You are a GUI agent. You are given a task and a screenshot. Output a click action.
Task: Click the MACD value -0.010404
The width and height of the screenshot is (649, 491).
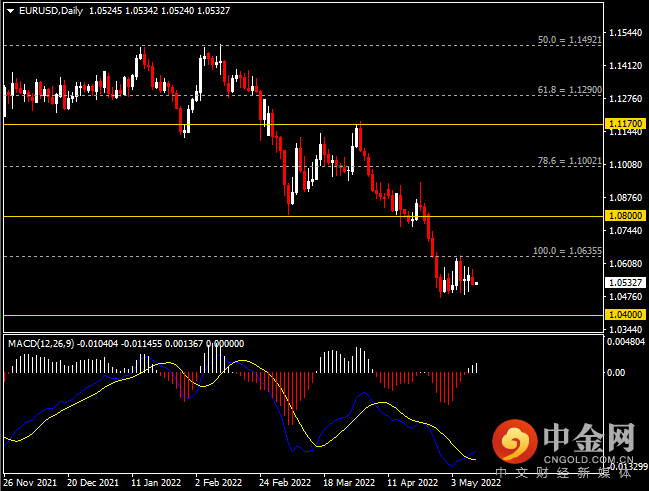point(98,344)
